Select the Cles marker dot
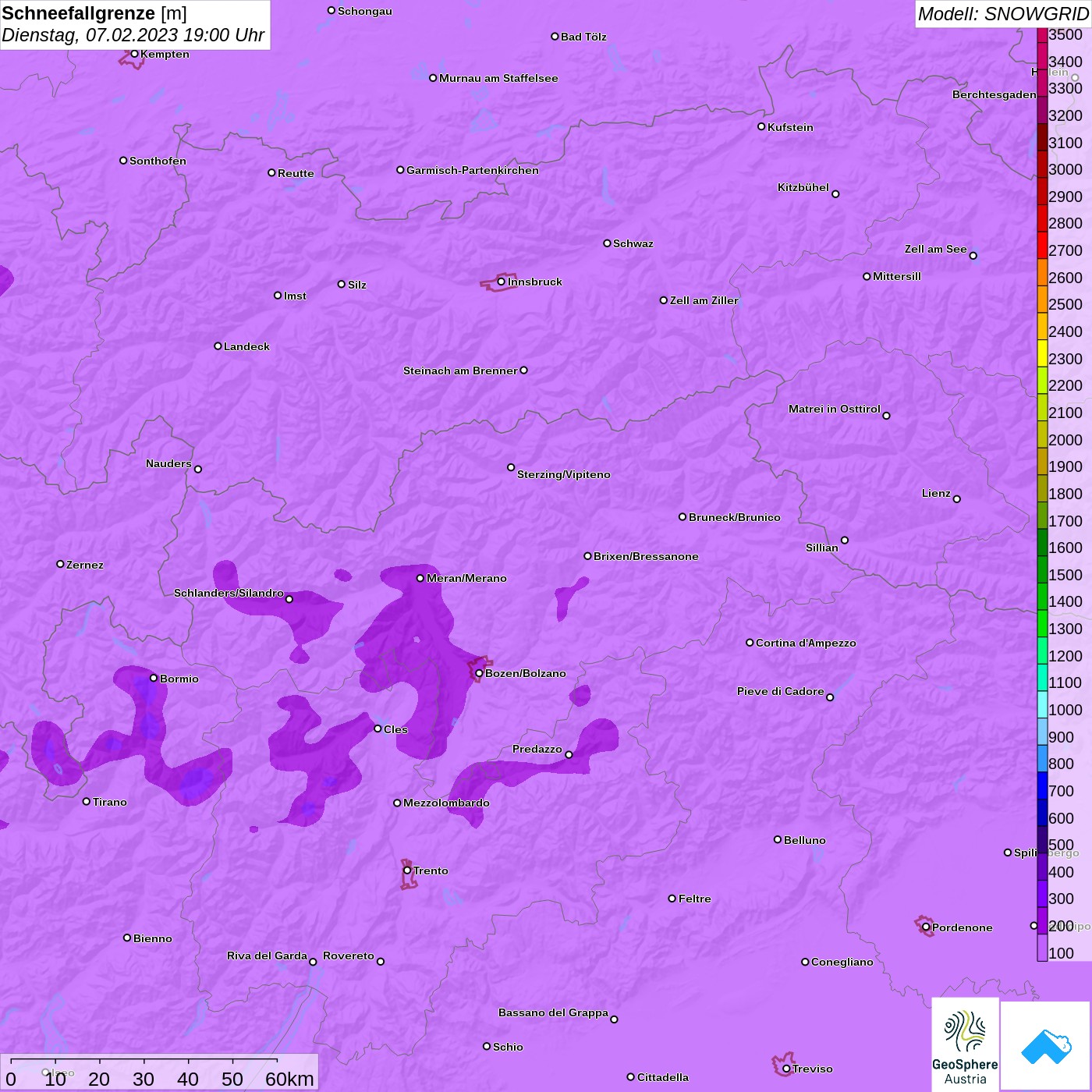This screenshot has height=1092, width=1092. click(378, 729)
